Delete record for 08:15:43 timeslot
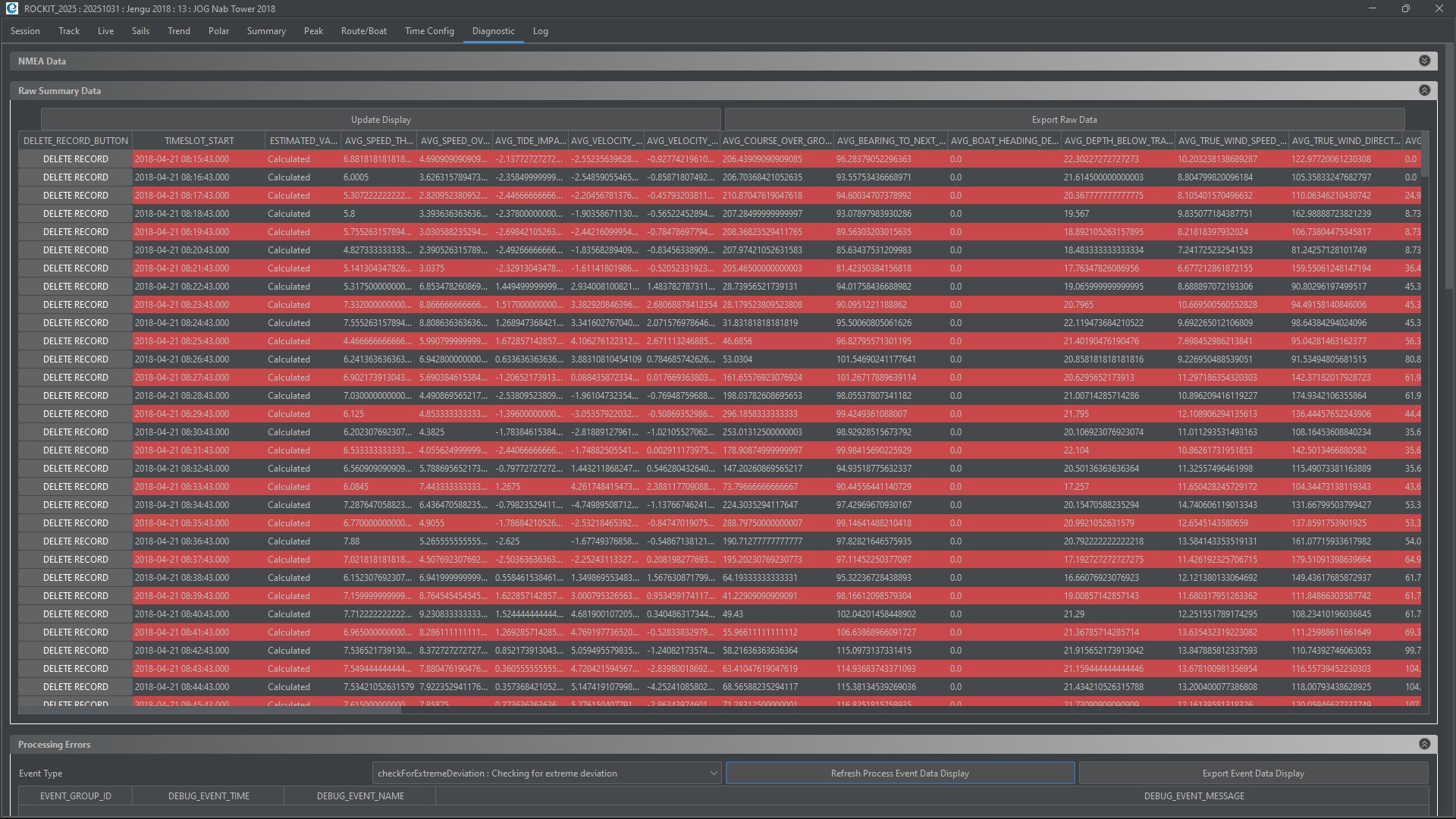Image resolution: width=1456 pixels, height=819 pixels. tap(75, 159)
